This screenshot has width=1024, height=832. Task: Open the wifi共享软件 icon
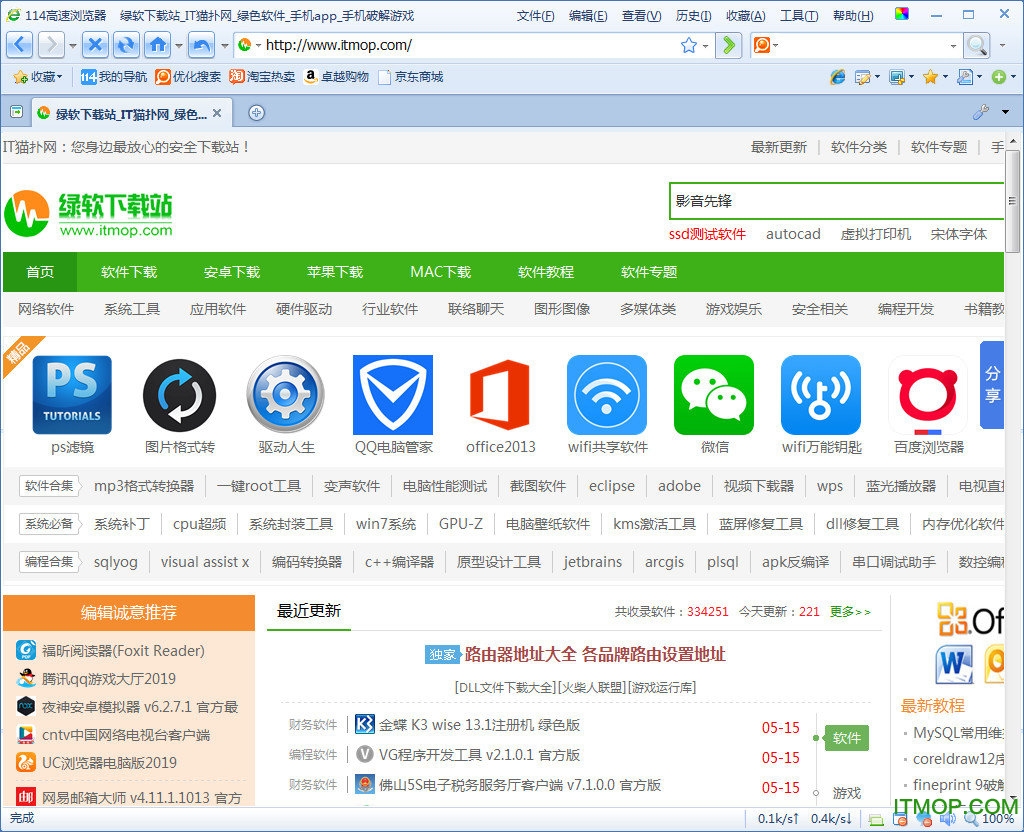point(607,394)
